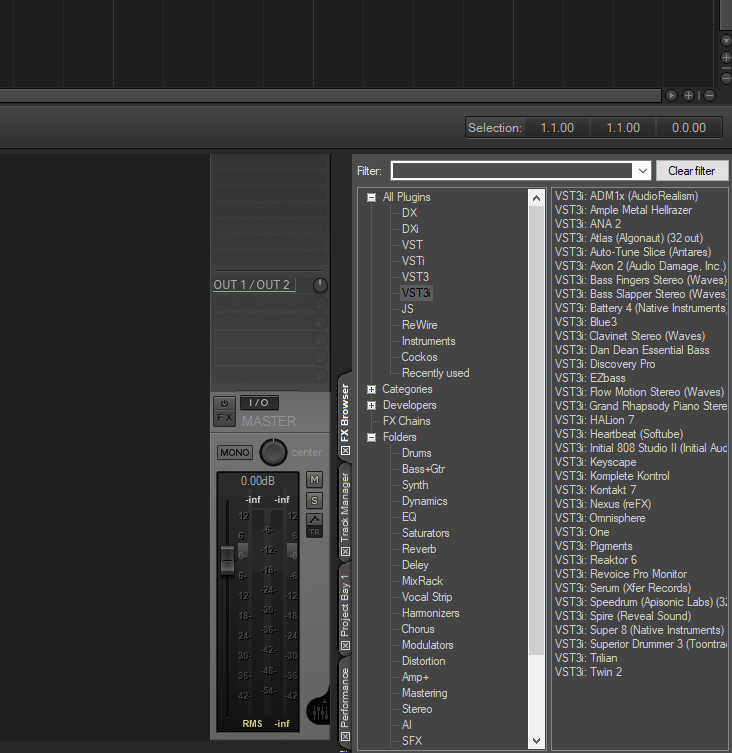Viewport: 732px width, 753px height.
Task: Toggle the master FX bypass power button
Action: click(x=224, y=403)
